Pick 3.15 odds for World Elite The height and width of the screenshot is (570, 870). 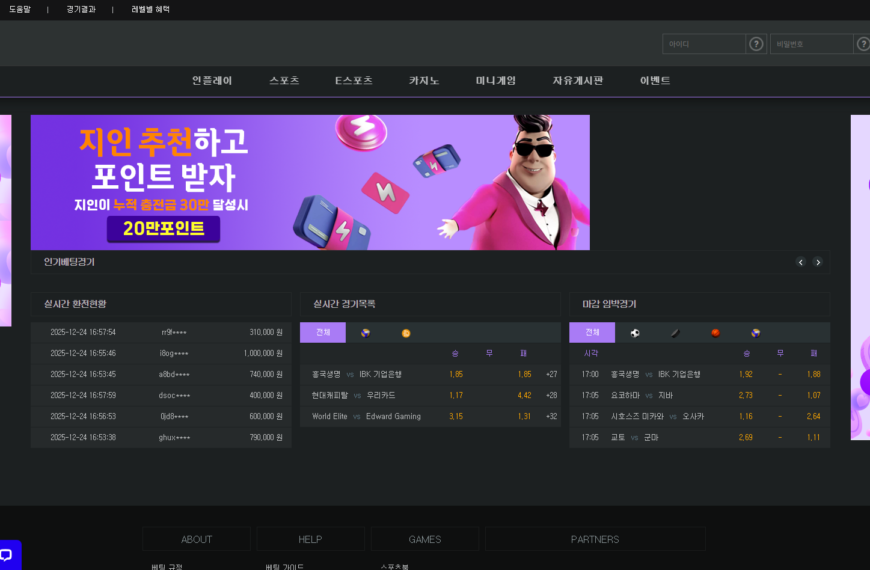click(456, 416)
